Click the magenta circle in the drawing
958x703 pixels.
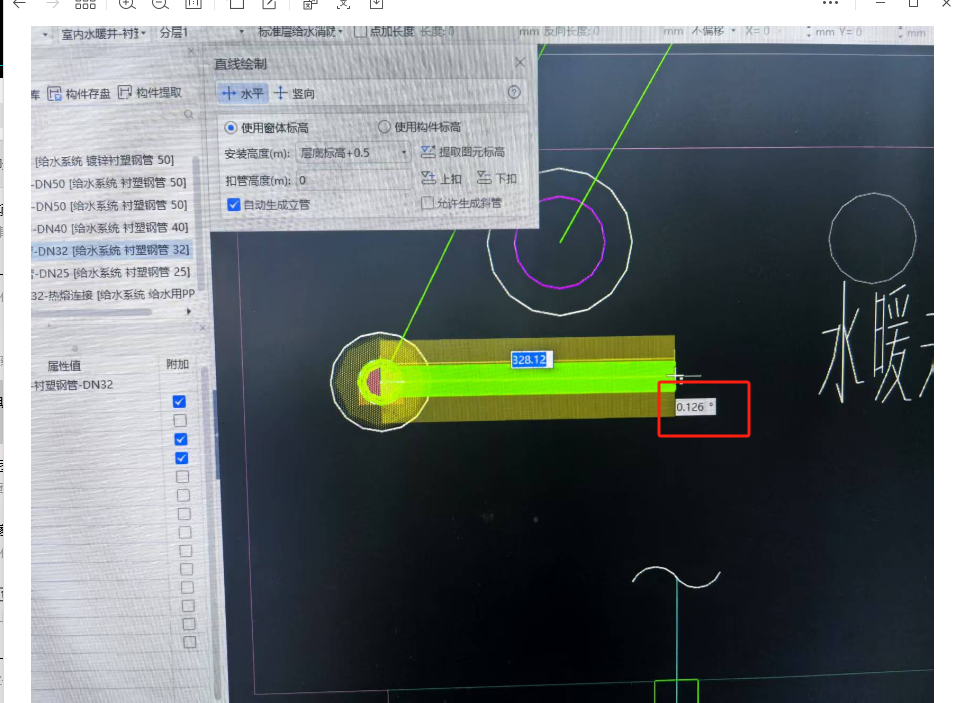tap(560, 242)
